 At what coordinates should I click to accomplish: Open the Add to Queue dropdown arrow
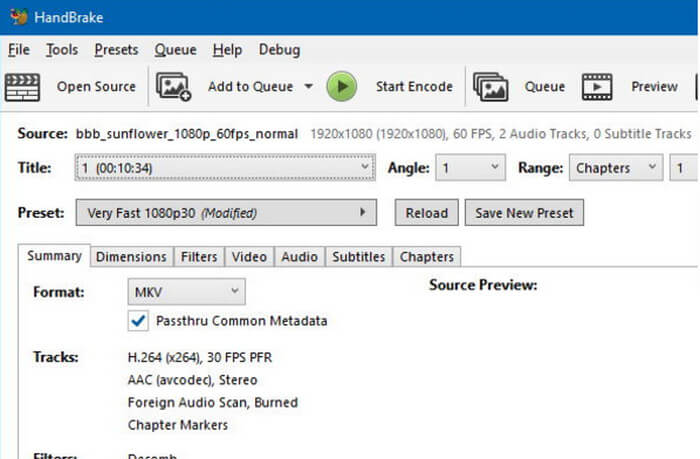coord(308,86)
